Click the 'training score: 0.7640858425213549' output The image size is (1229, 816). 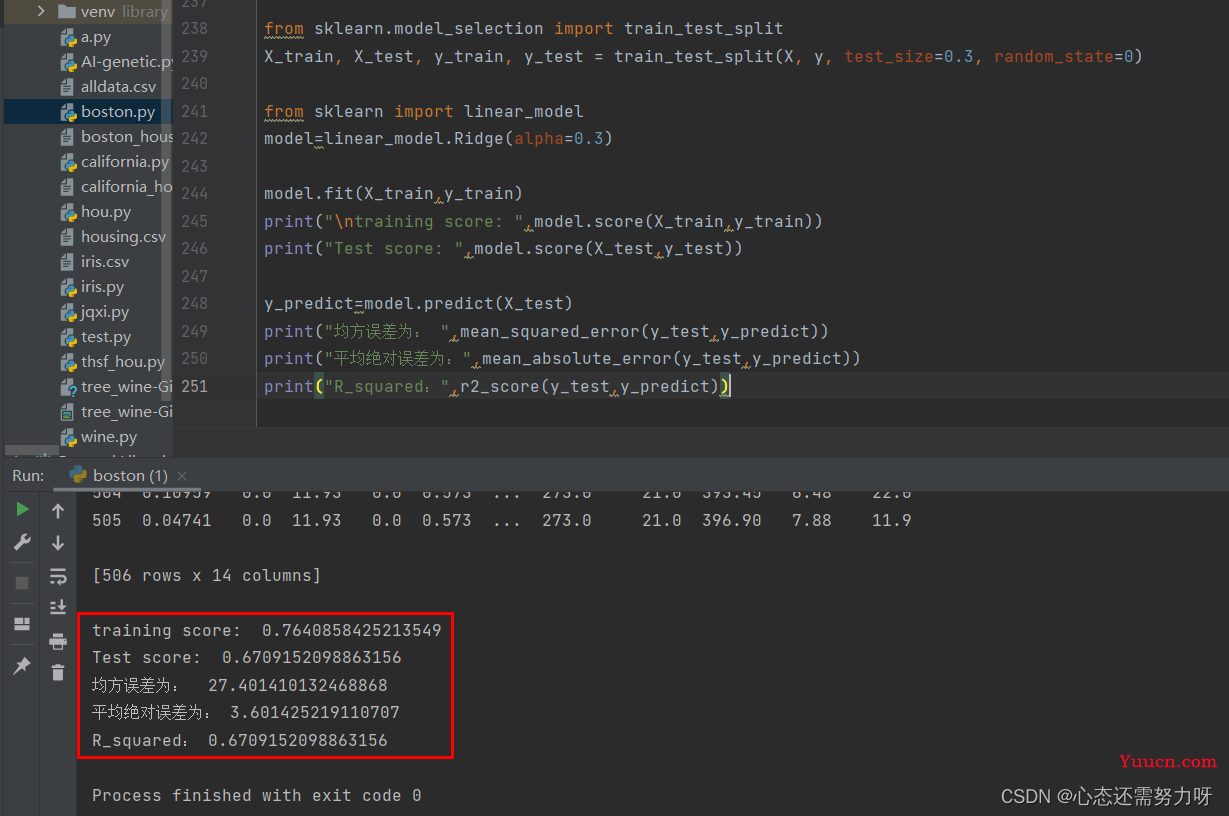click(267, 631)
